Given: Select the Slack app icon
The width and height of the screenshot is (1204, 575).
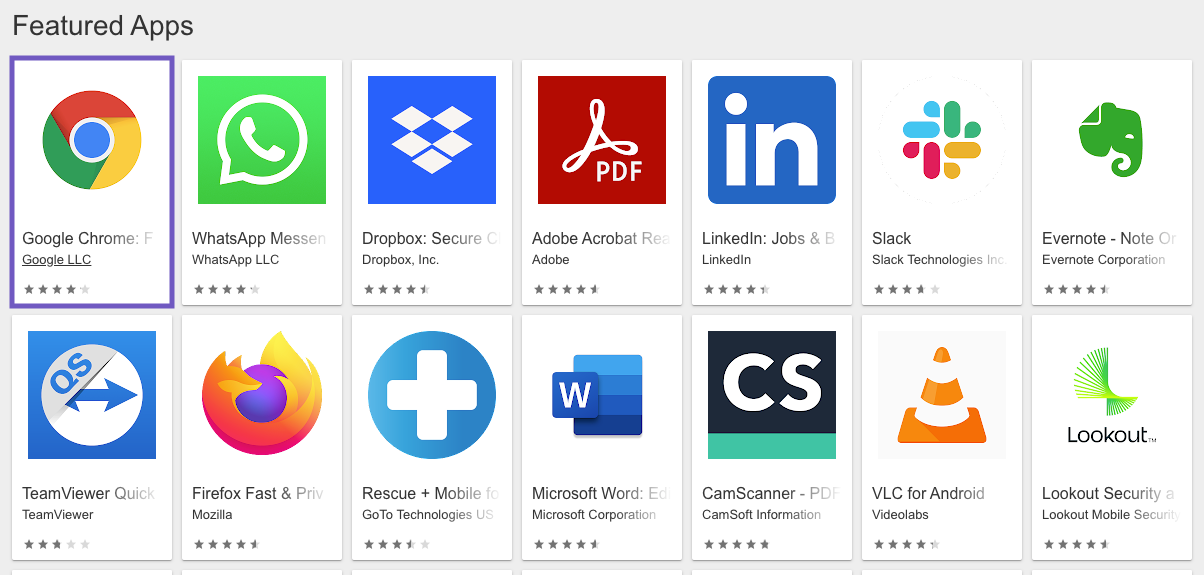Looking at the screenshot, I should click(942, 140).
